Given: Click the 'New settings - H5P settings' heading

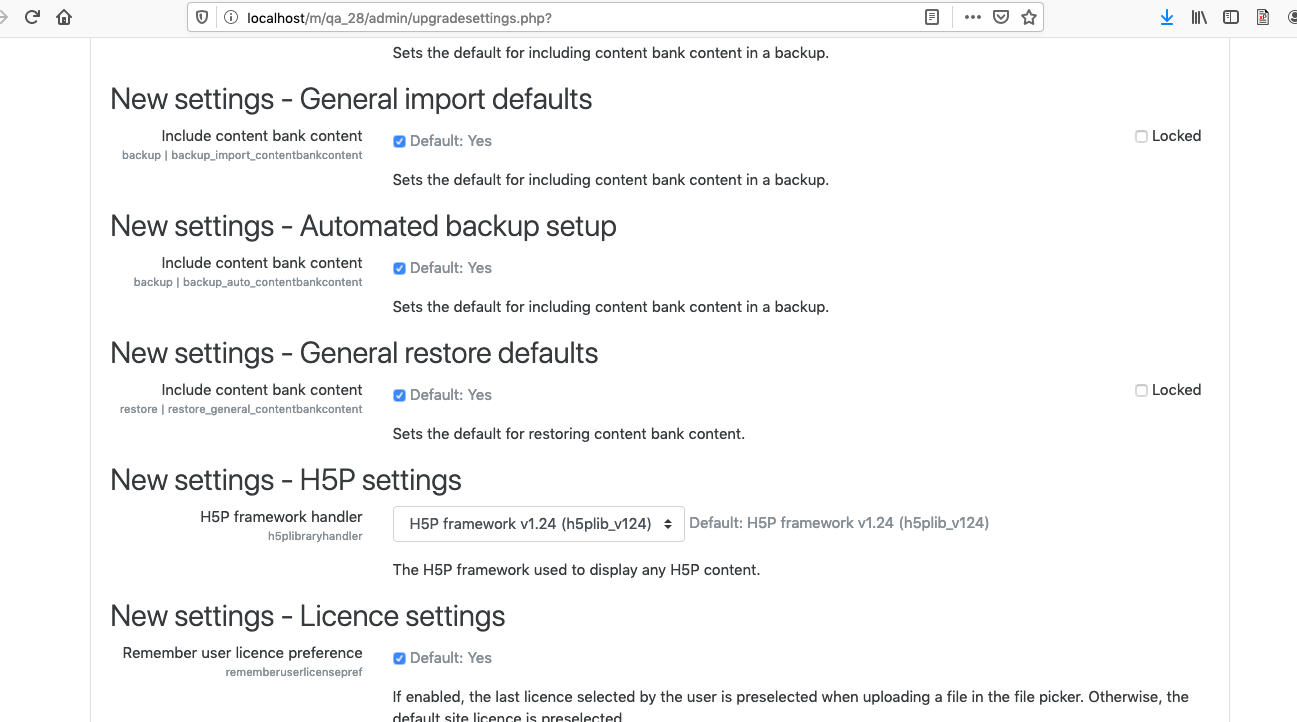Looking at the screenshot, I should coord(286,480).
